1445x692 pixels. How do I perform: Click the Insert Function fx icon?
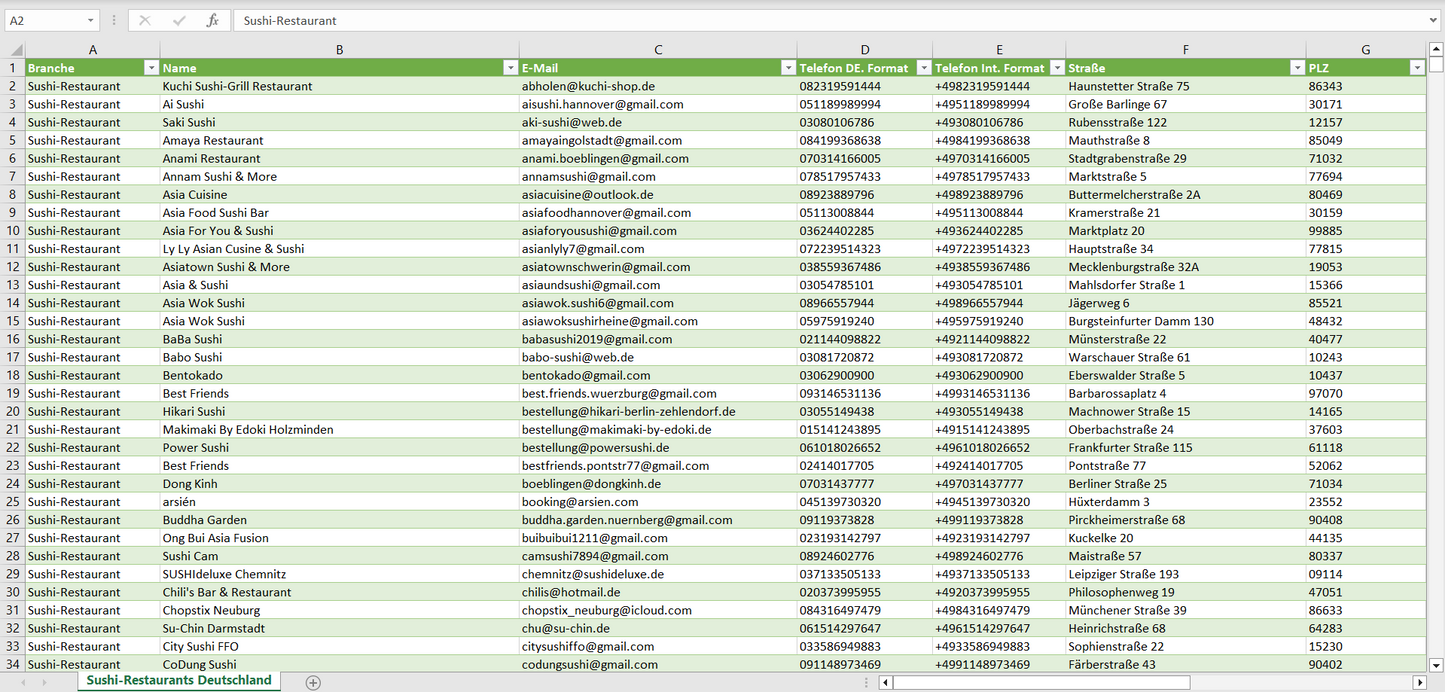tap(212, 20)
